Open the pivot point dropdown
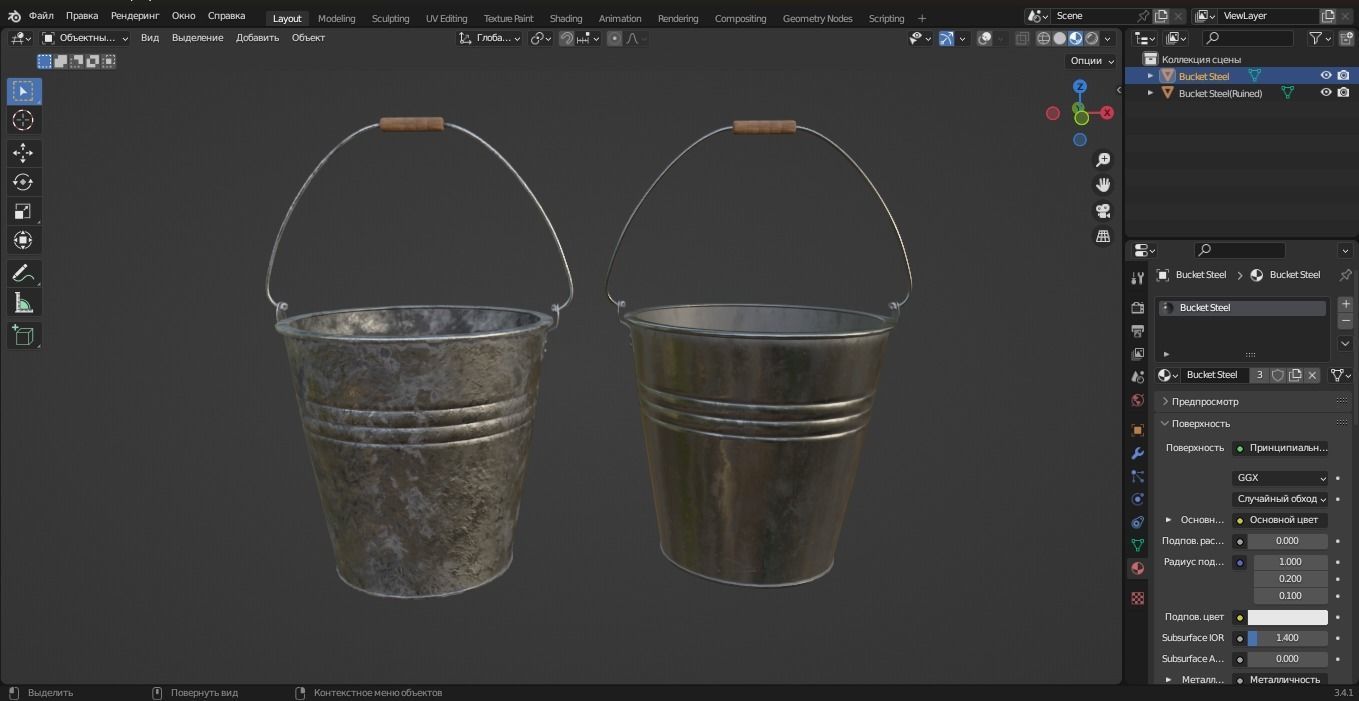1359x701 pixels. pyautogui.click(x=541, y=38)
